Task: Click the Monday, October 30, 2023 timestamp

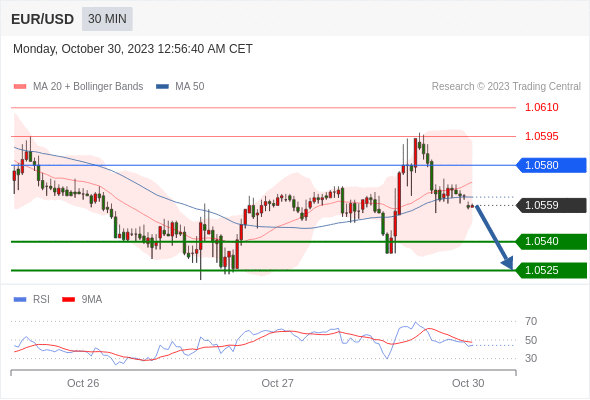Action: pos(133,49)
